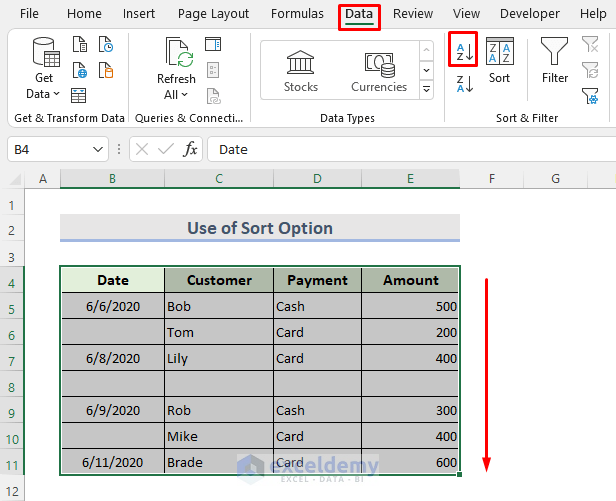616x501 pixels.
Task: Open the Developer tab
Action: [529, 14]
